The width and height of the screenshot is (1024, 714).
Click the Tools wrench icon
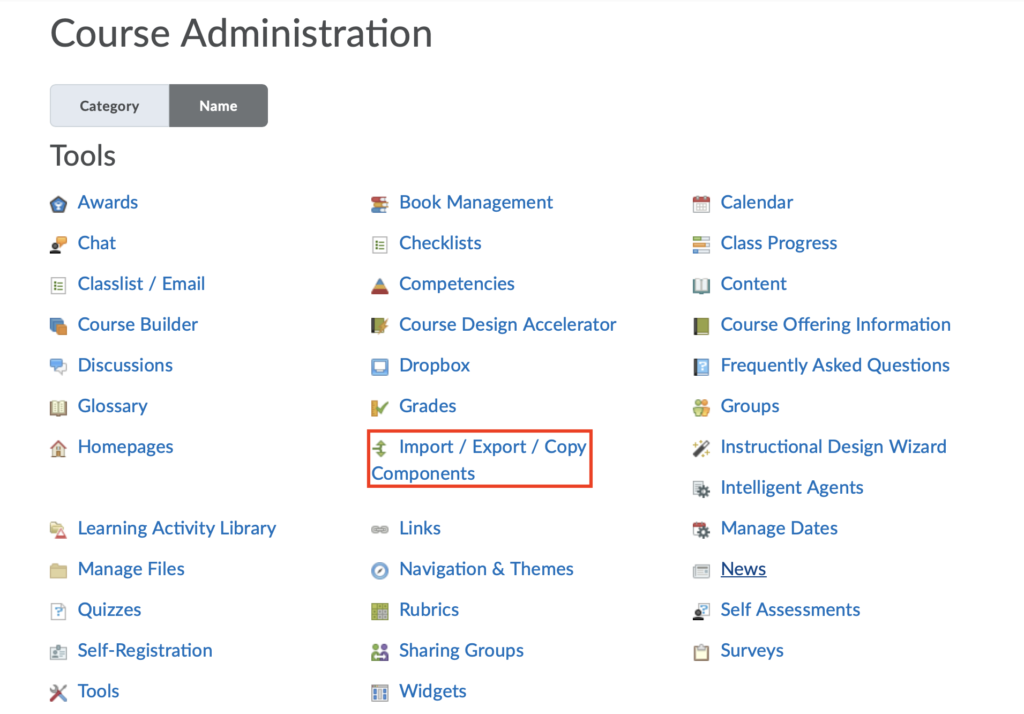click(x=58, y=692)
